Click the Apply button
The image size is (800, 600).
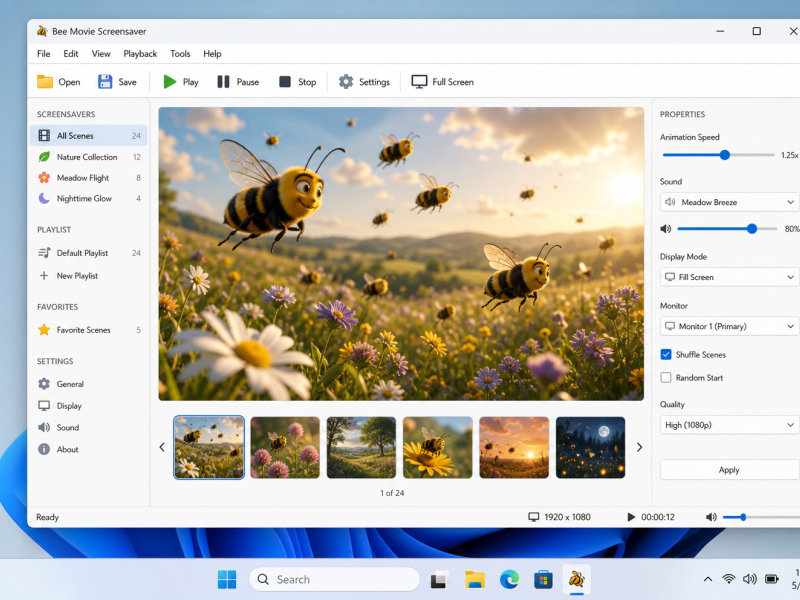[730, 470]
